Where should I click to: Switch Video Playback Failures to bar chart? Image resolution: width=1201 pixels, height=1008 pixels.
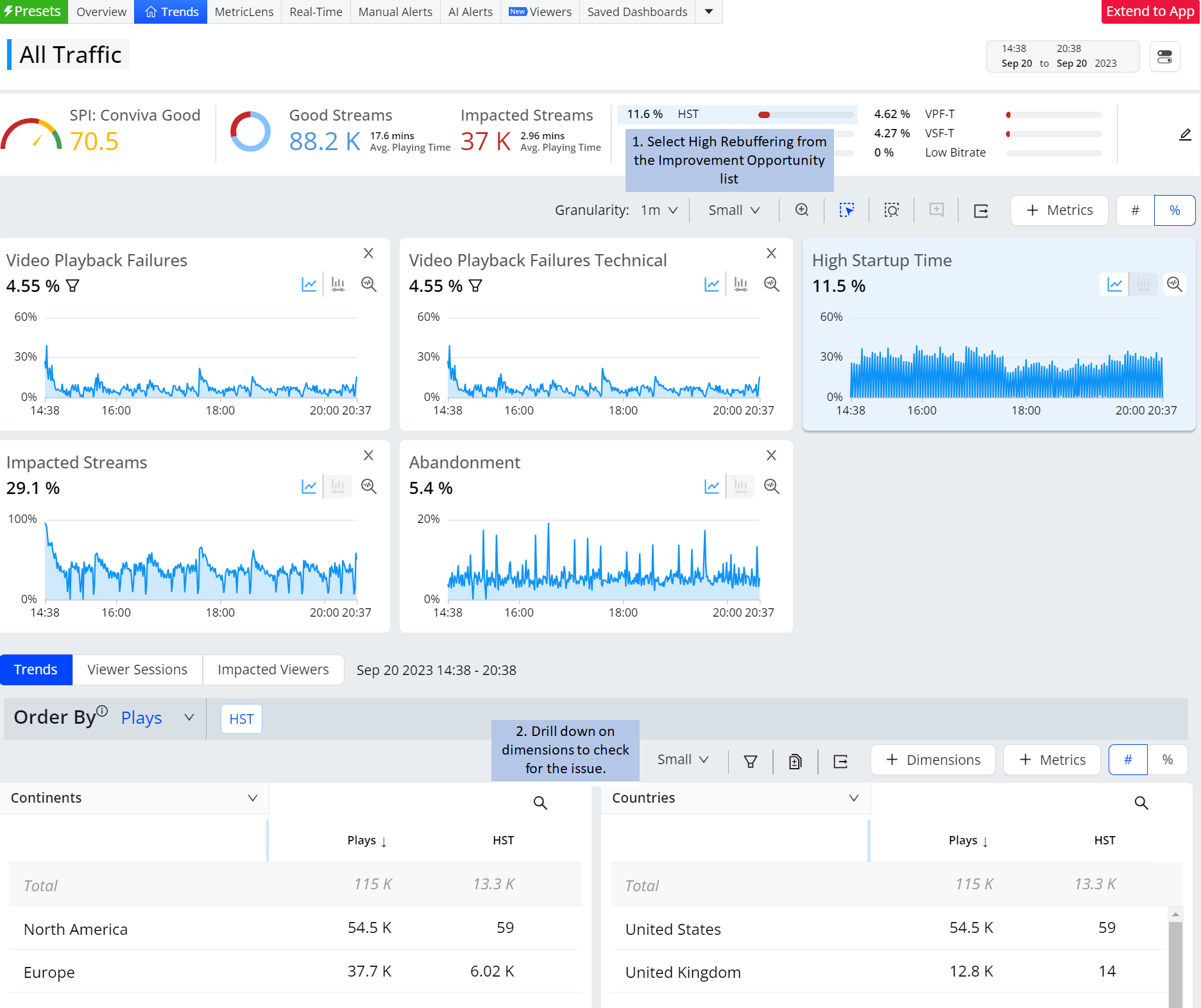pos(338,284)
